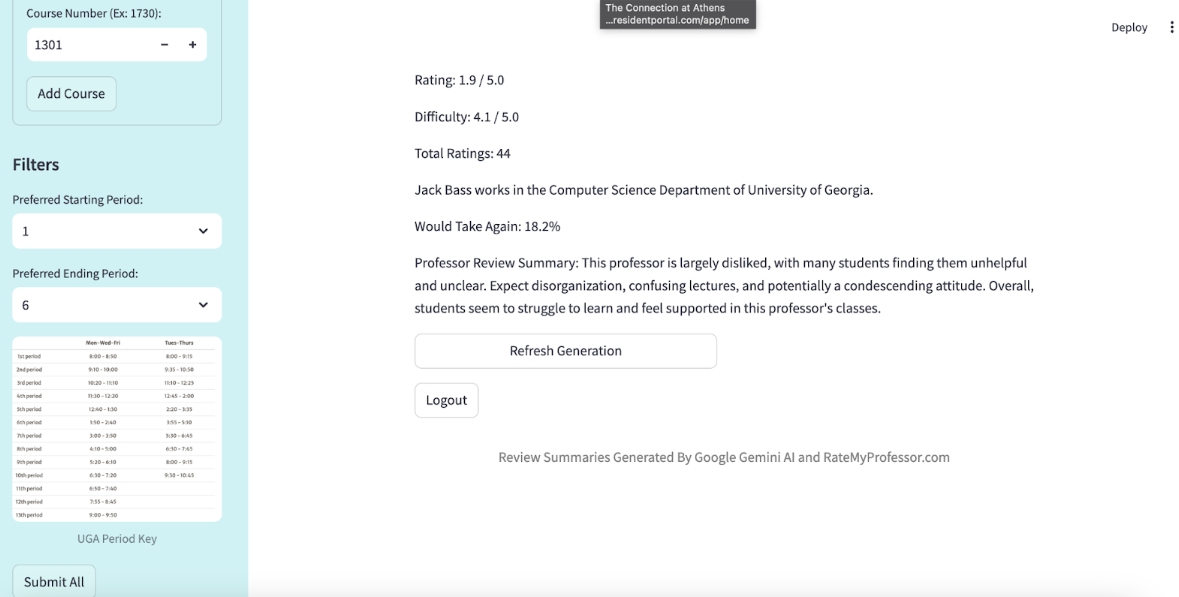
Task: Click the Review Summaries Generated By footer text
Action: 724,457
